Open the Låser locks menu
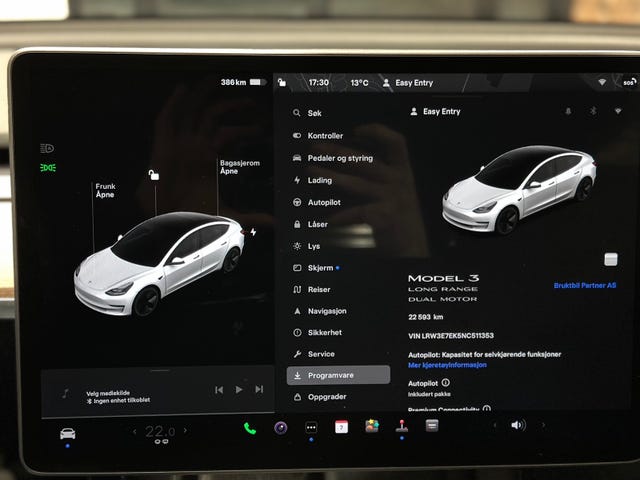This screenshot has width=640, height=480. [x=310, y=224]
